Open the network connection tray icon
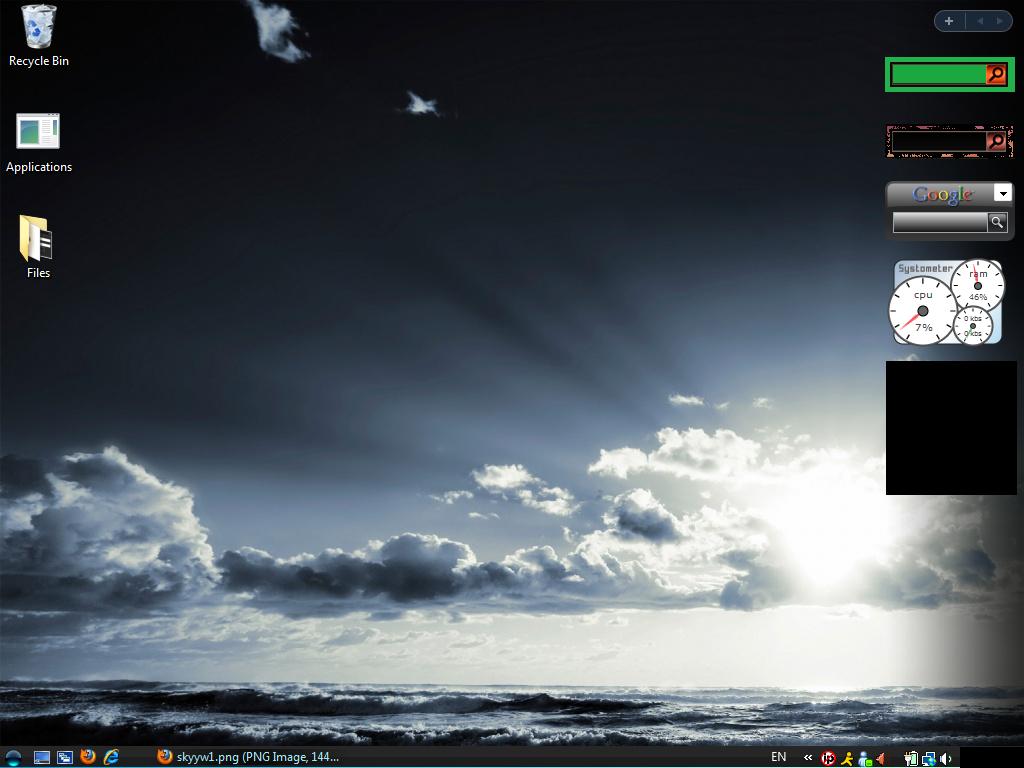The height and width of the screenshot is (768, 1024). (x=928, y=758)
